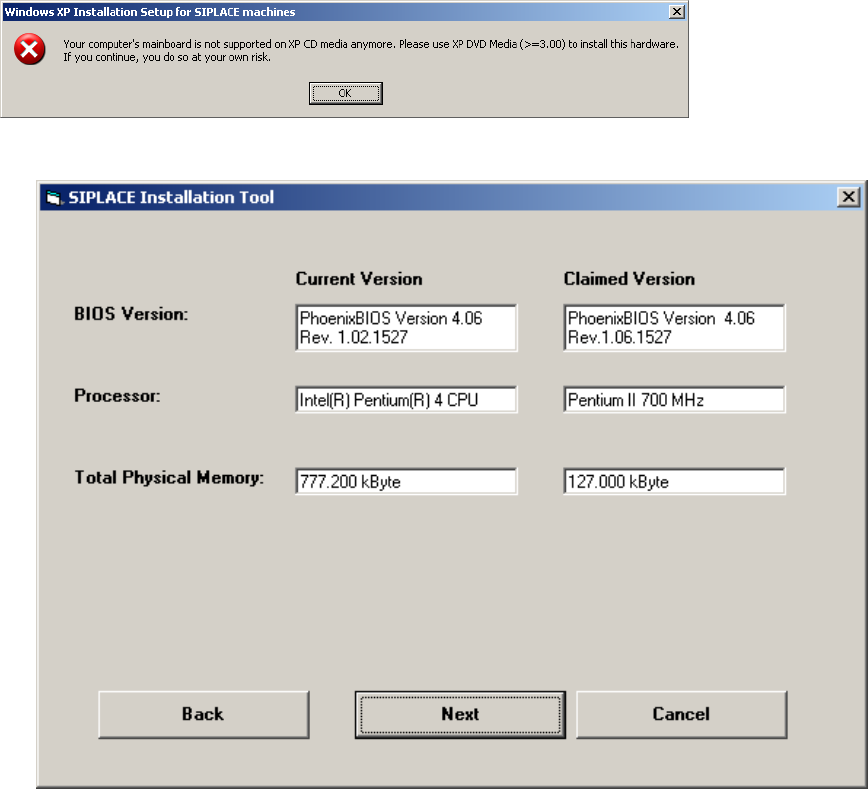
Task: Click the SIPLACE Installation Tool title bar text
Action: click(171, 198)
